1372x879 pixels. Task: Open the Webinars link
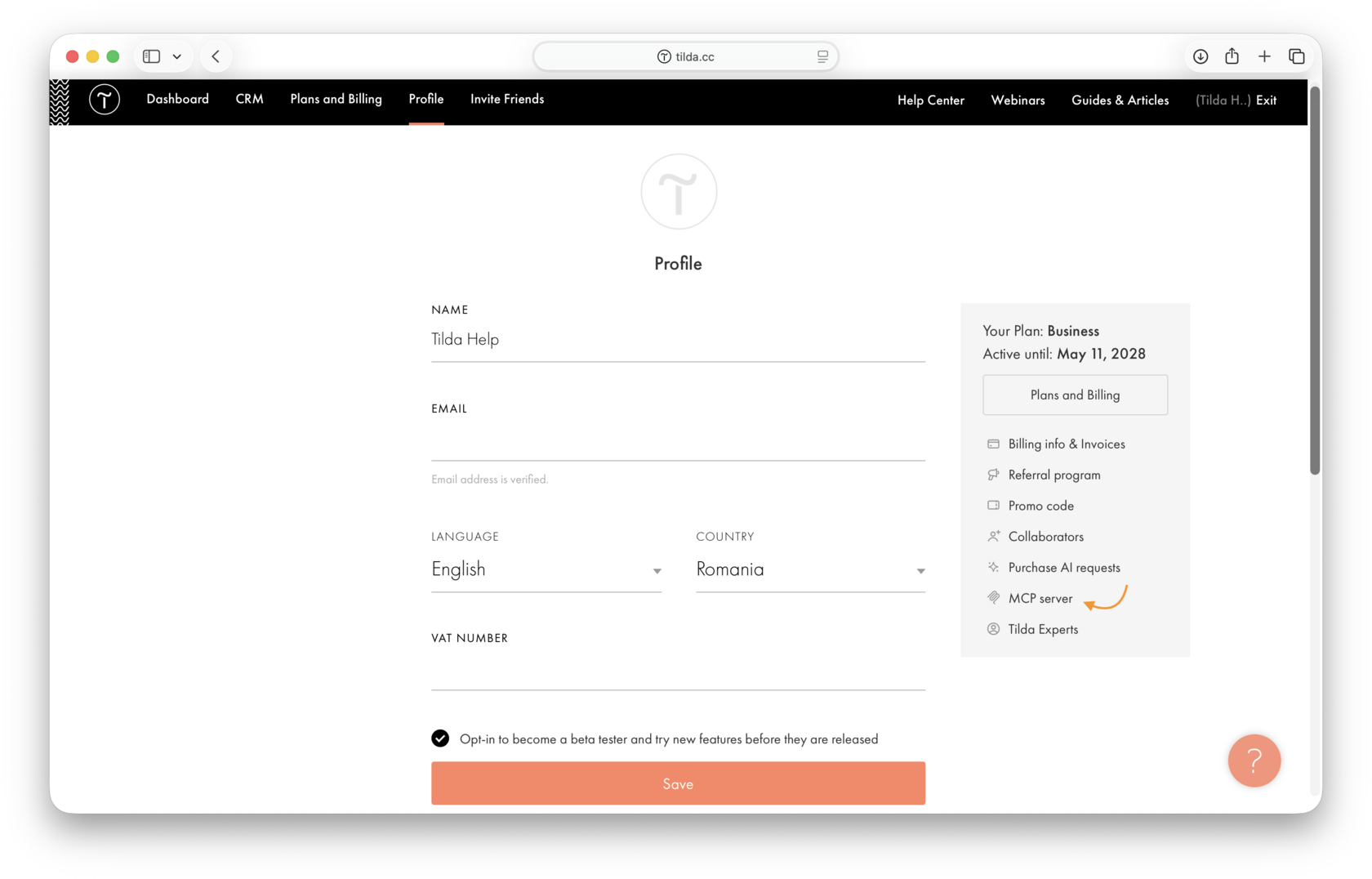click(1018, 100)
